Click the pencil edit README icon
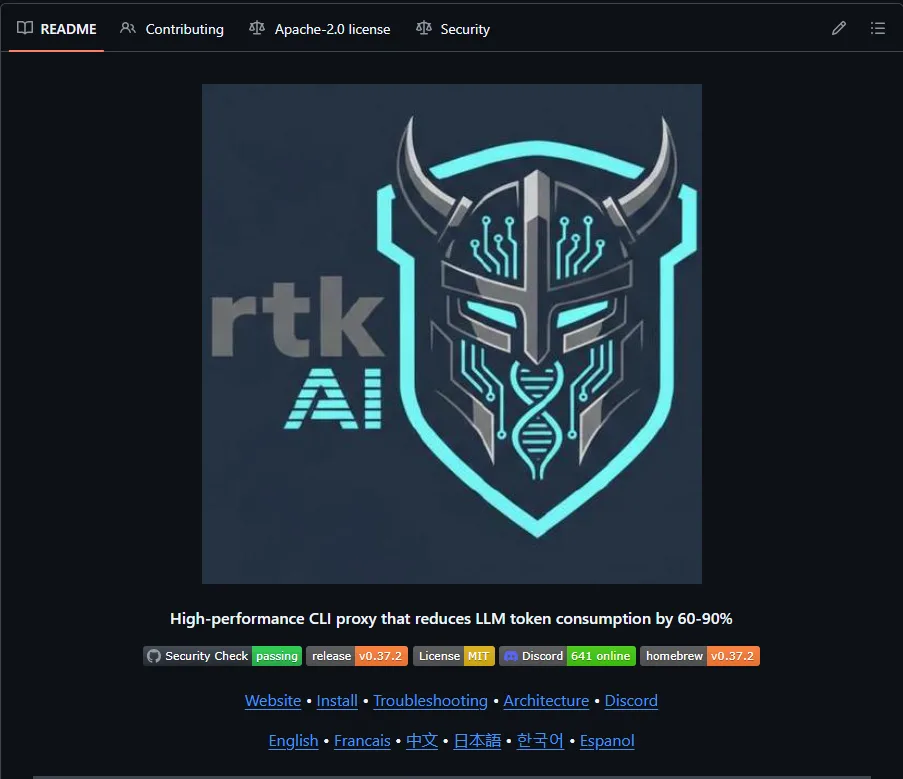 coord(839,29)
